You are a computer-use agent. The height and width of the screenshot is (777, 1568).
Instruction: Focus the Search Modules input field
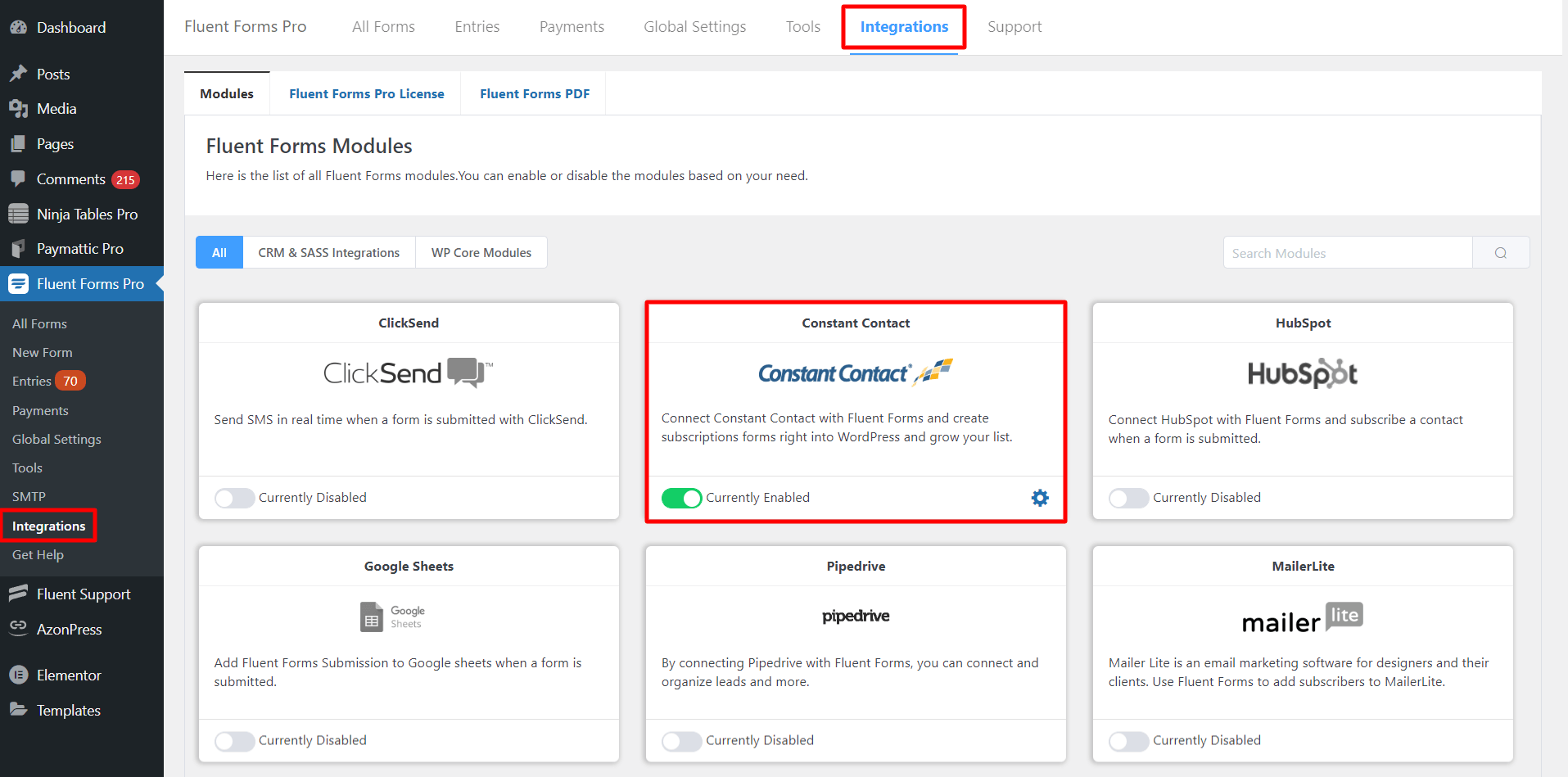tap(1347, 253)
